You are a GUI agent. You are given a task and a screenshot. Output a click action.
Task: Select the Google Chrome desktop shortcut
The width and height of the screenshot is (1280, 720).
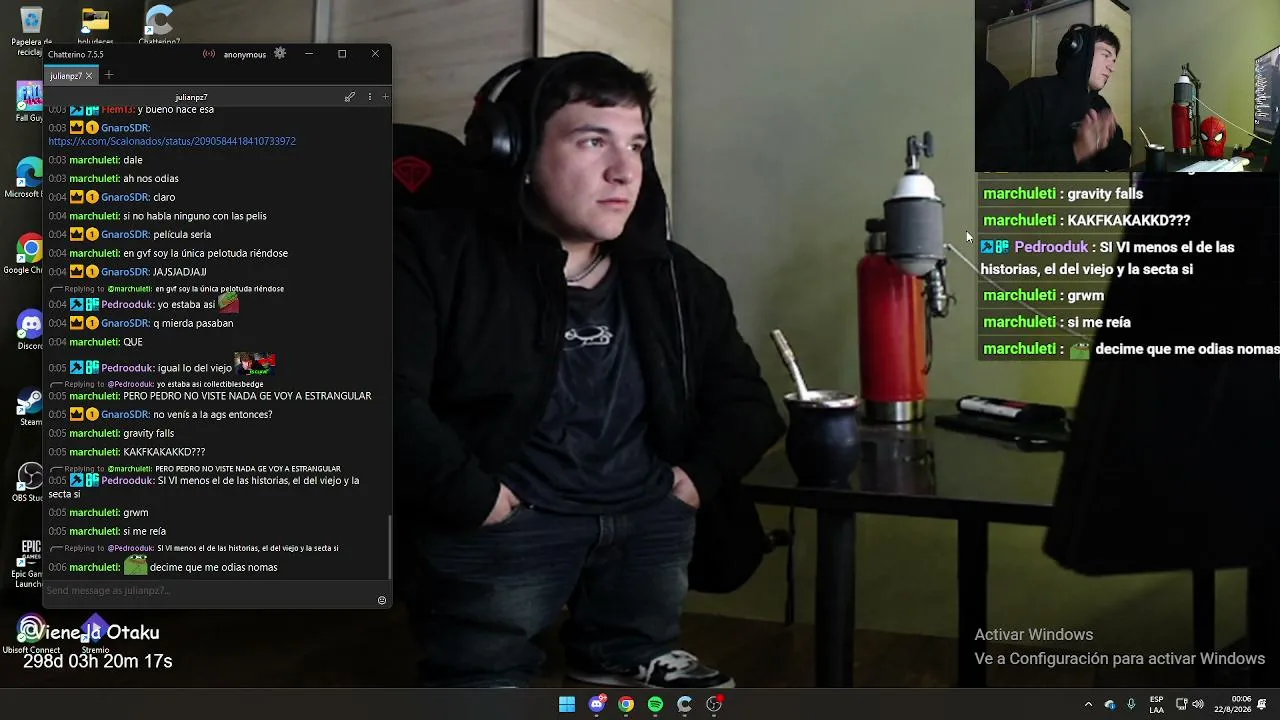click(29, 253)
